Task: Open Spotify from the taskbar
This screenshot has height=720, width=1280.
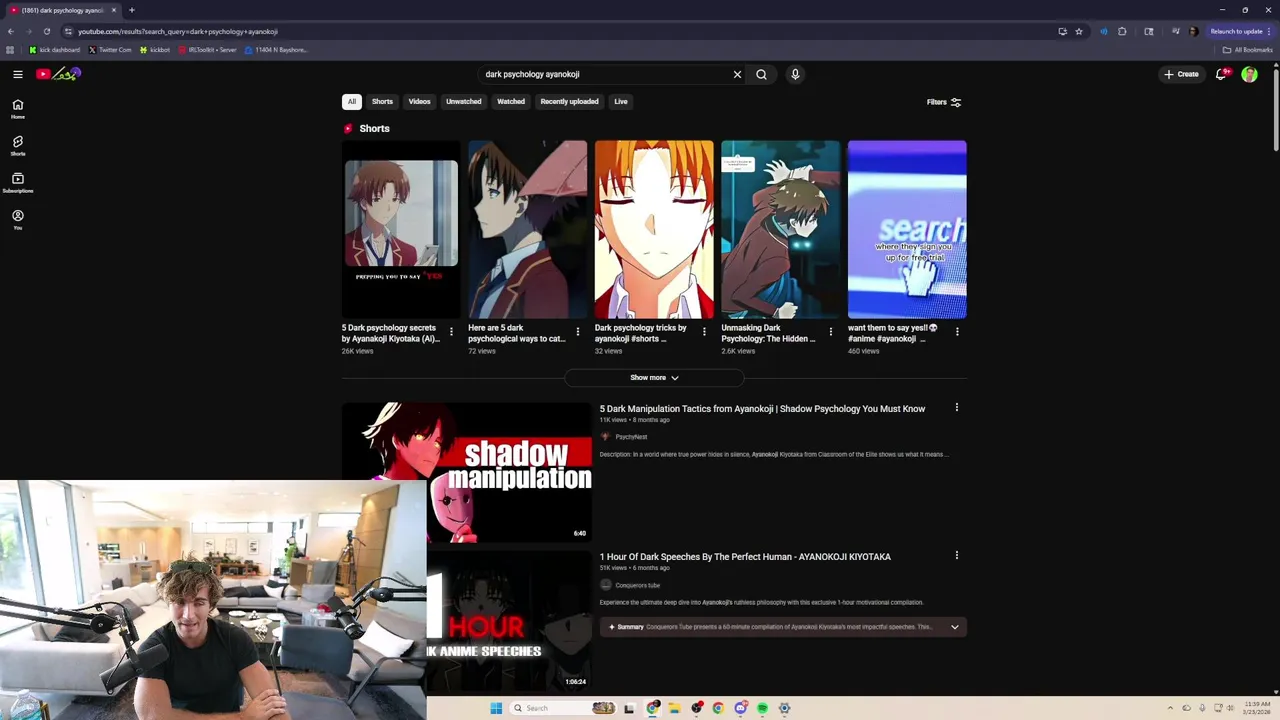Action: point(762,708)
